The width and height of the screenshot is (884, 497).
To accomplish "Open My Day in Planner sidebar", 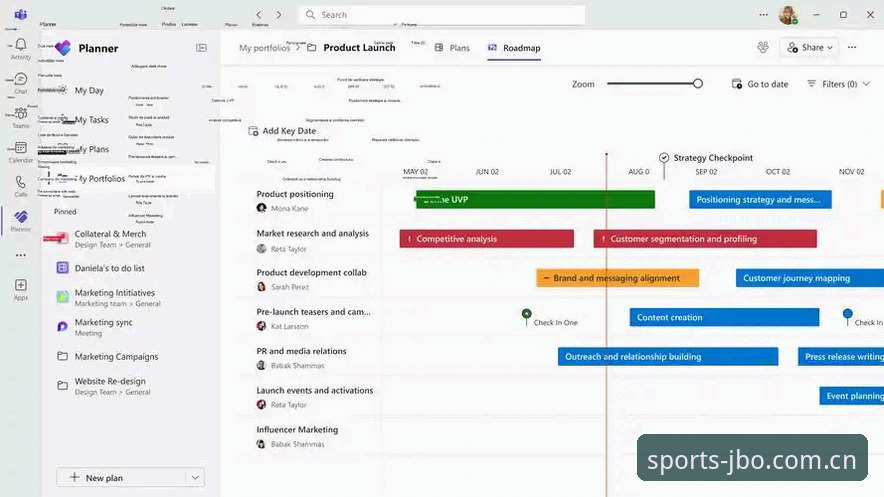I will tap(89, 90).
